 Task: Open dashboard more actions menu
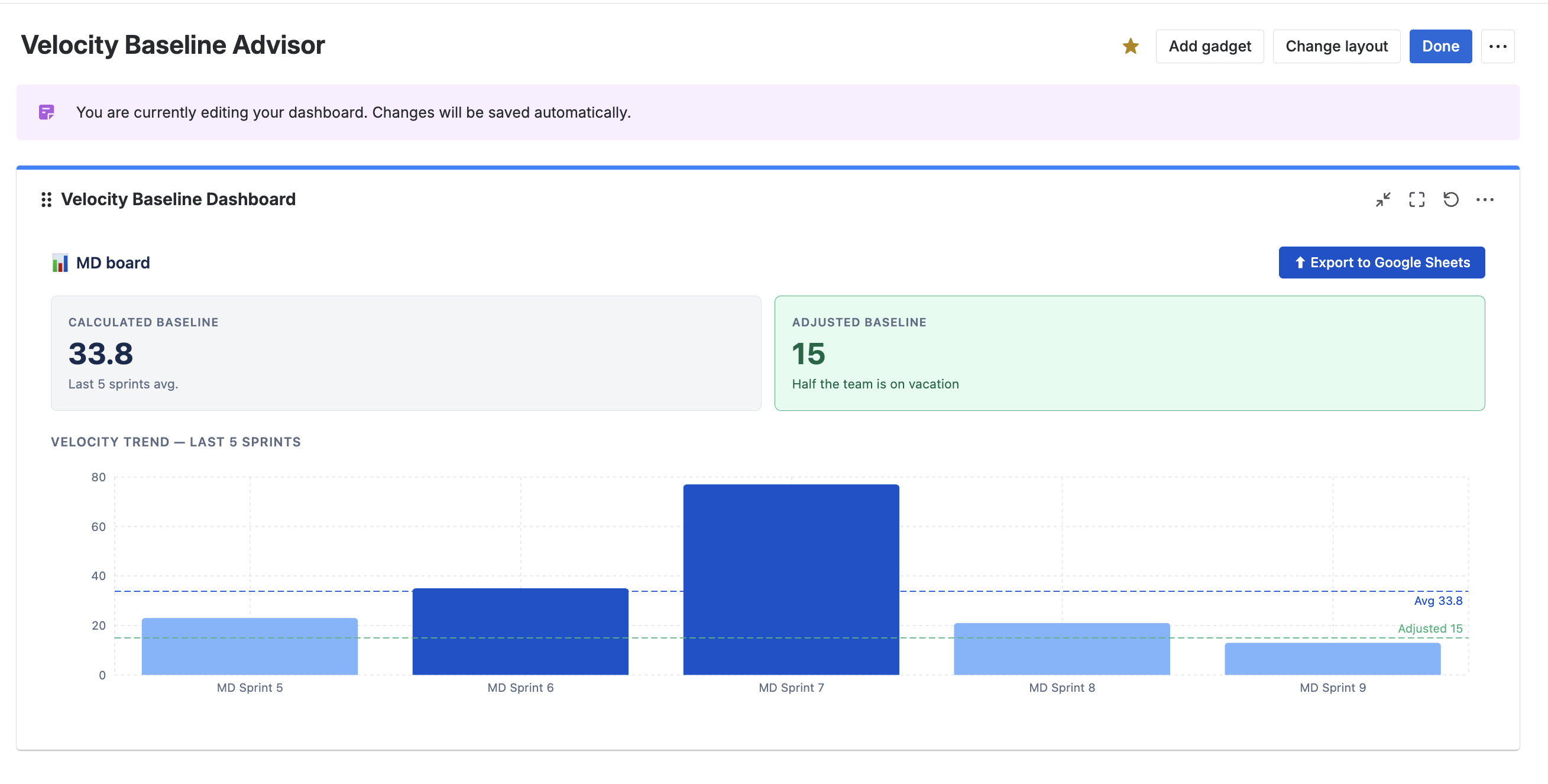[1498, 46]
